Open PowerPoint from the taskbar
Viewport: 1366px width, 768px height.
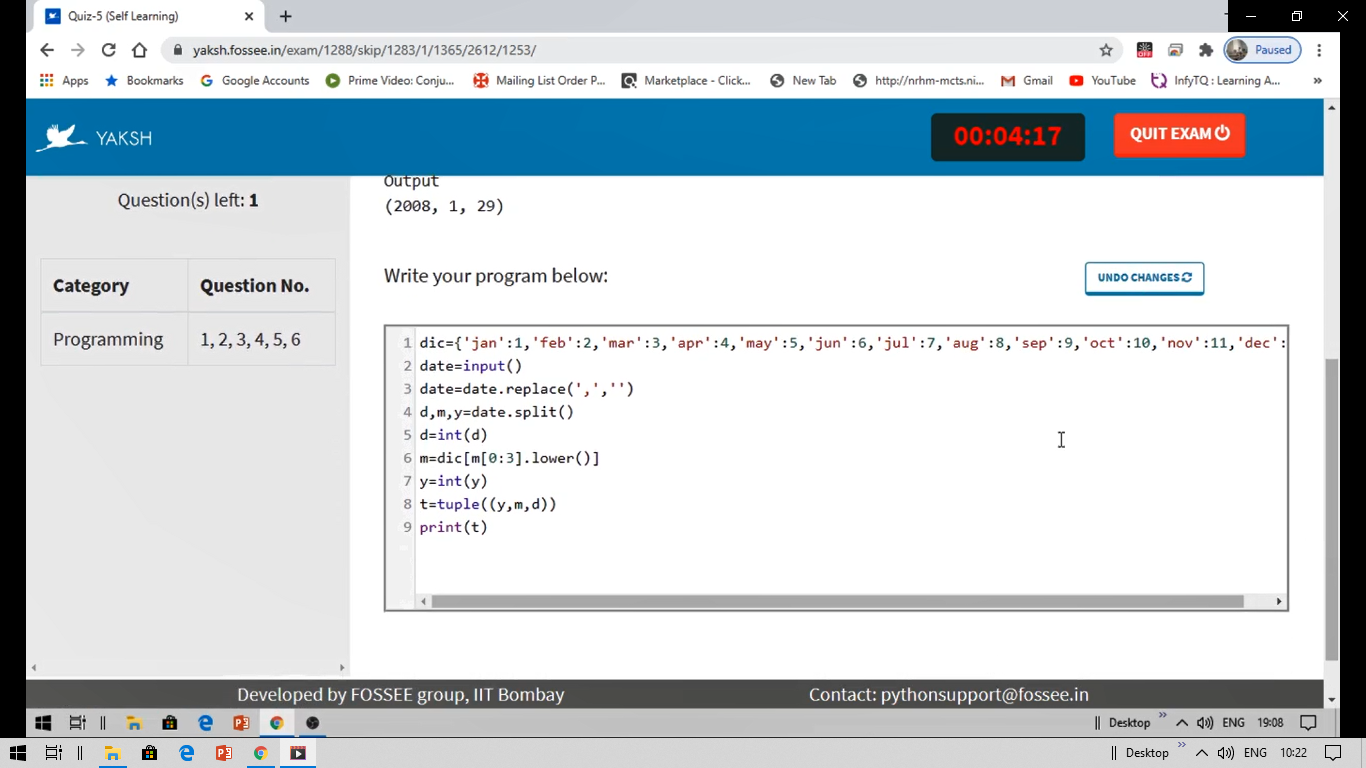240,722
